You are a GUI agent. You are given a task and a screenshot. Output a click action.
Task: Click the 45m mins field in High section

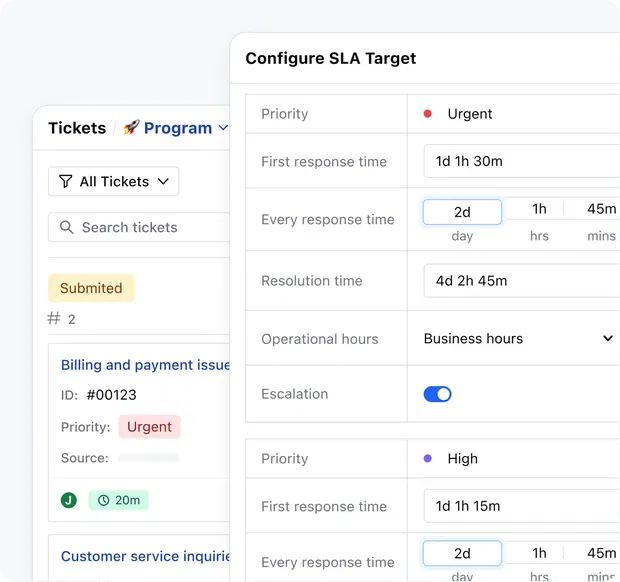point(601,553)
